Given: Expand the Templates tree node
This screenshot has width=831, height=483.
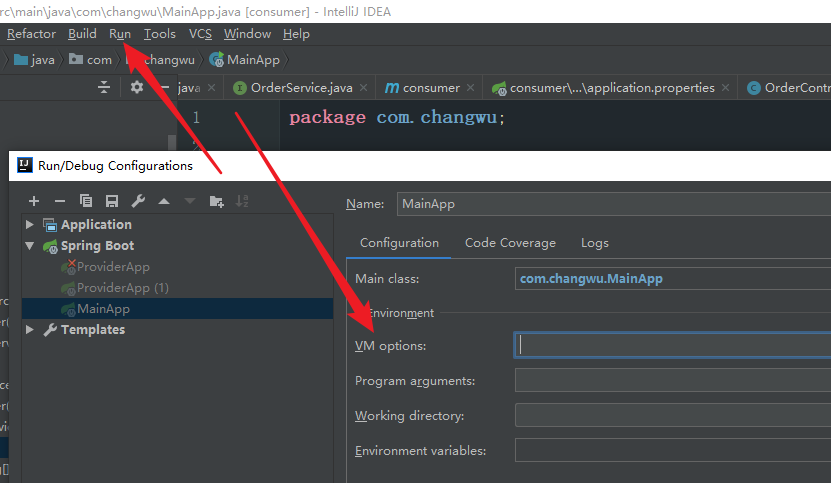Looking at the screenshot, I should coord(30,330).
